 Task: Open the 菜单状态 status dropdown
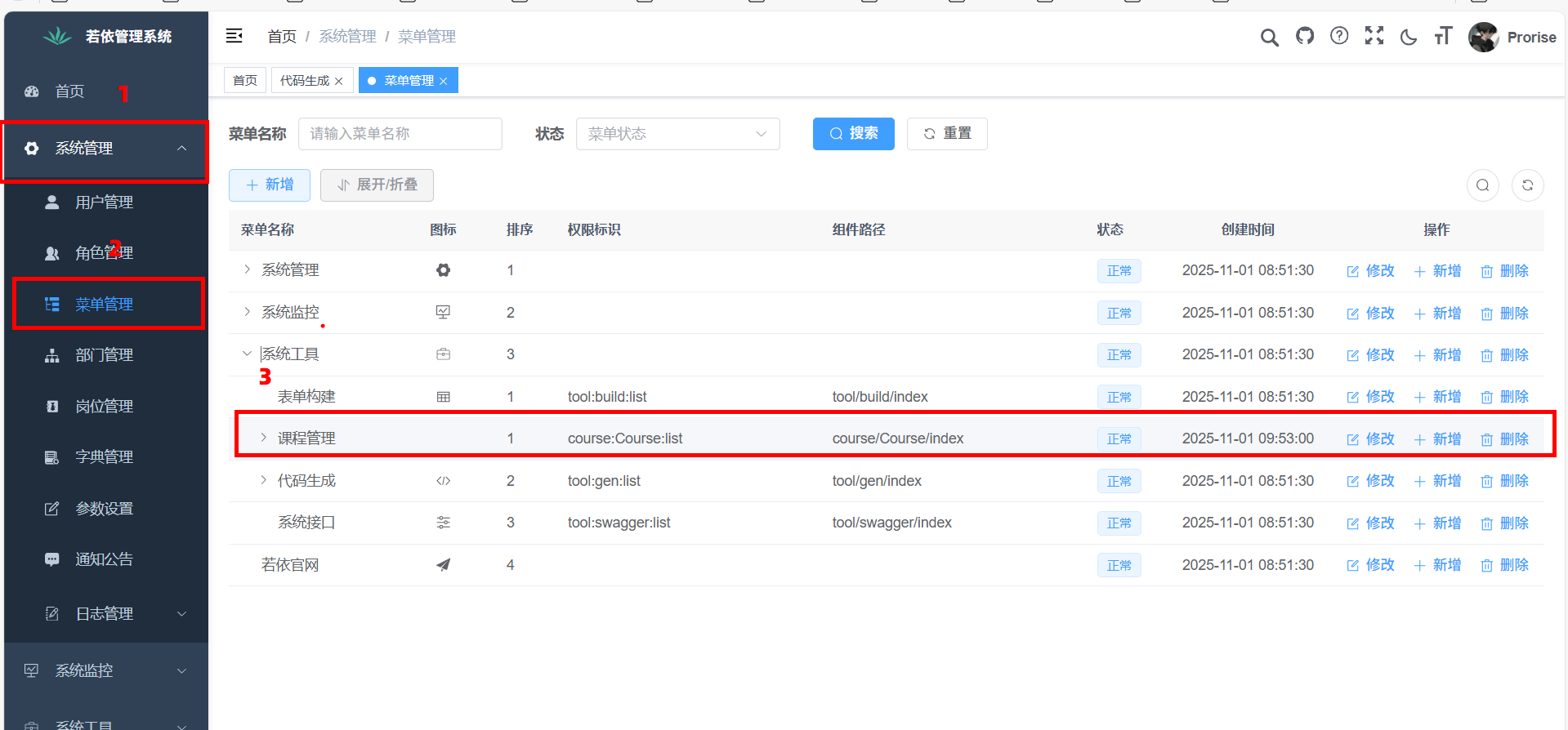[677, 134]
